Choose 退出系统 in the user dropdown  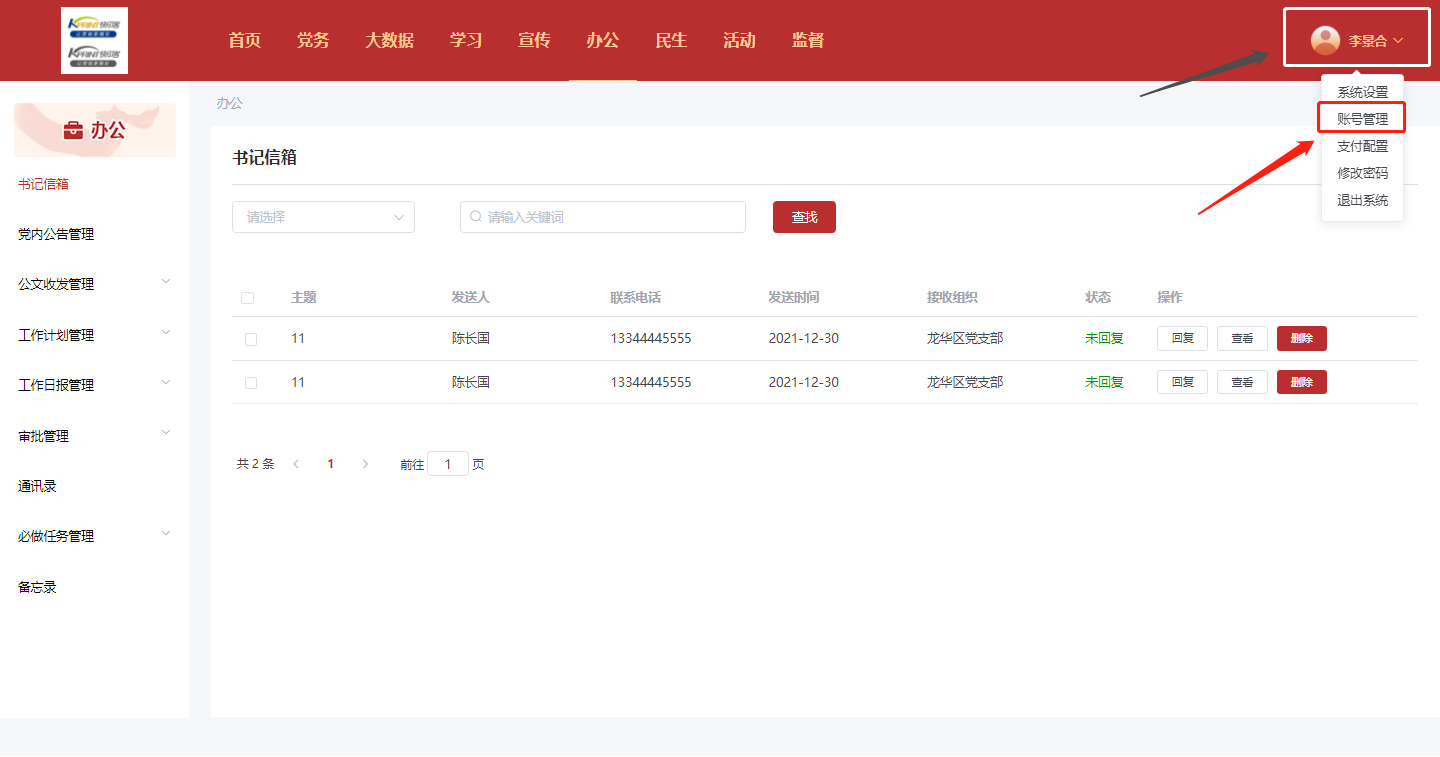coord(1362,200)
